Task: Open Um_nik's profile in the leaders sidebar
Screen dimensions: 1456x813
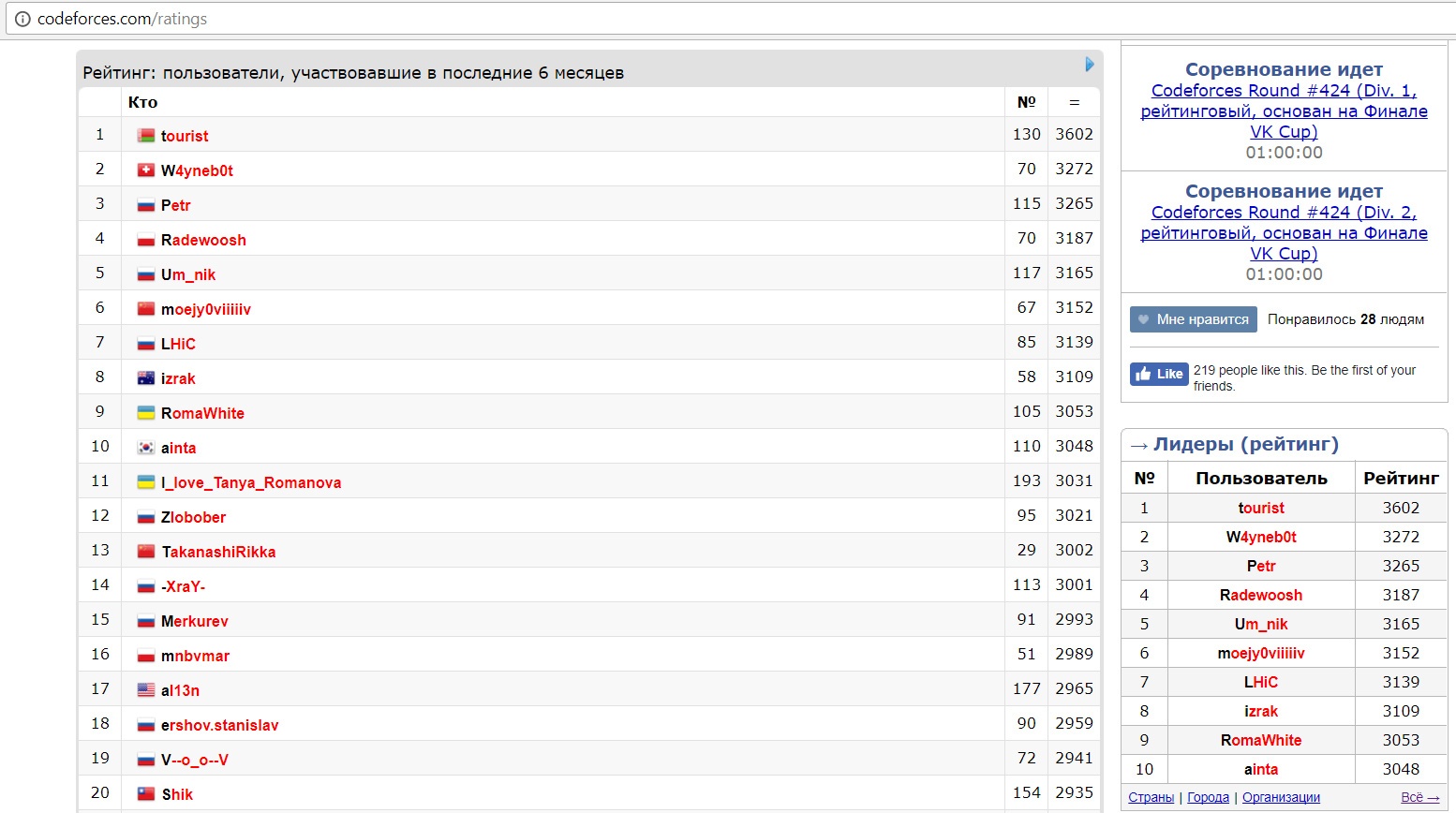Action: tap(1261, 624)
